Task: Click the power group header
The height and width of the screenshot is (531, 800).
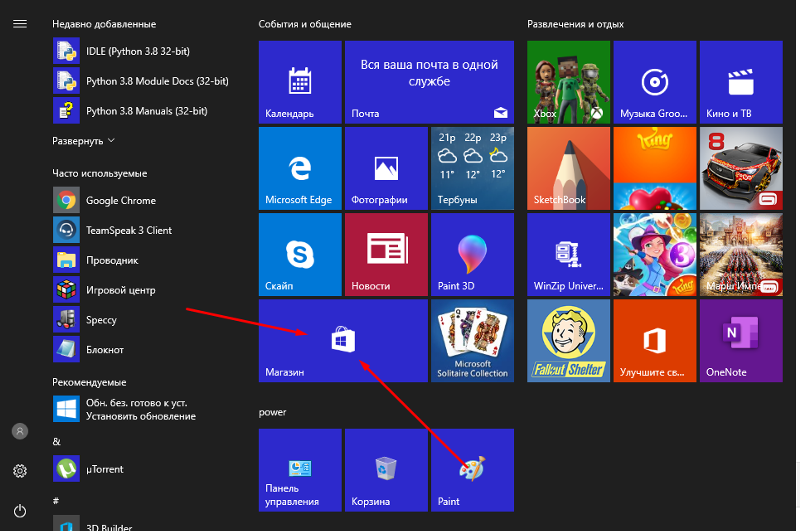Action: (x=272, y=412)
